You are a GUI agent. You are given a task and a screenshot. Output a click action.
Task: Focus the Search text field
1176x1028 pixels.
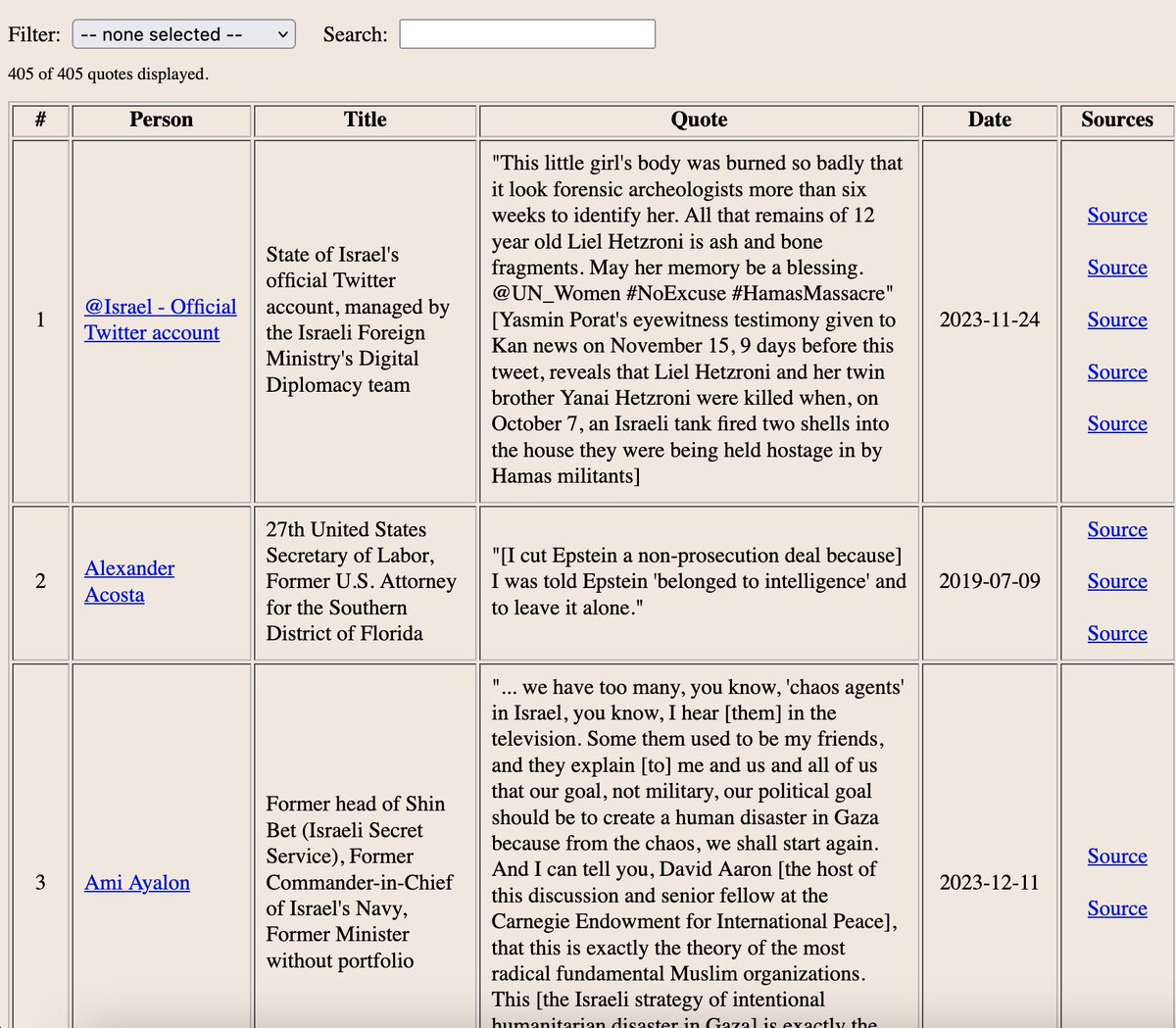(x=527, y=34)
